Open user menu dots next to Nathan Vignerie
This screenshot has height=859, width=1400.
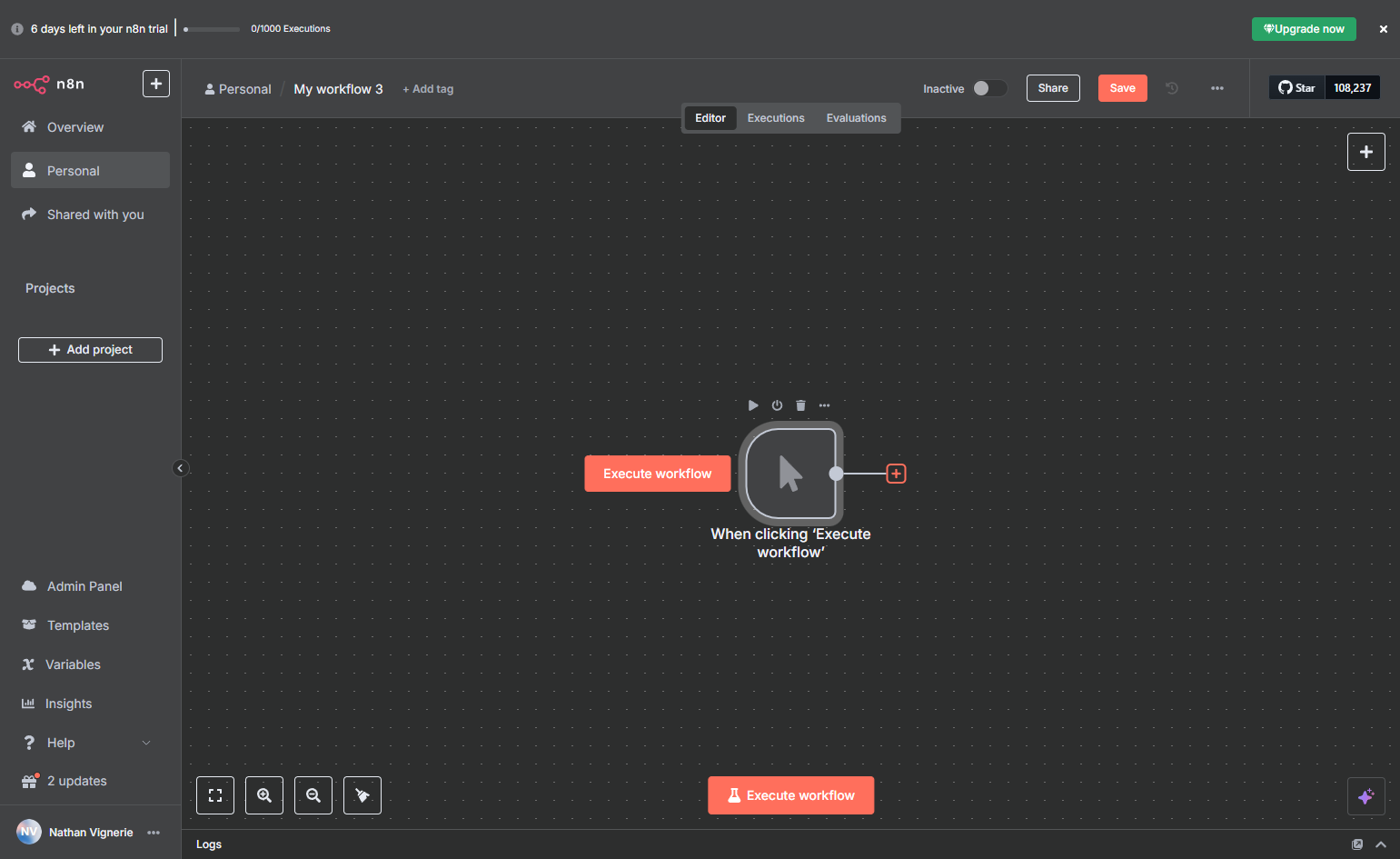(x=154, y=833)
